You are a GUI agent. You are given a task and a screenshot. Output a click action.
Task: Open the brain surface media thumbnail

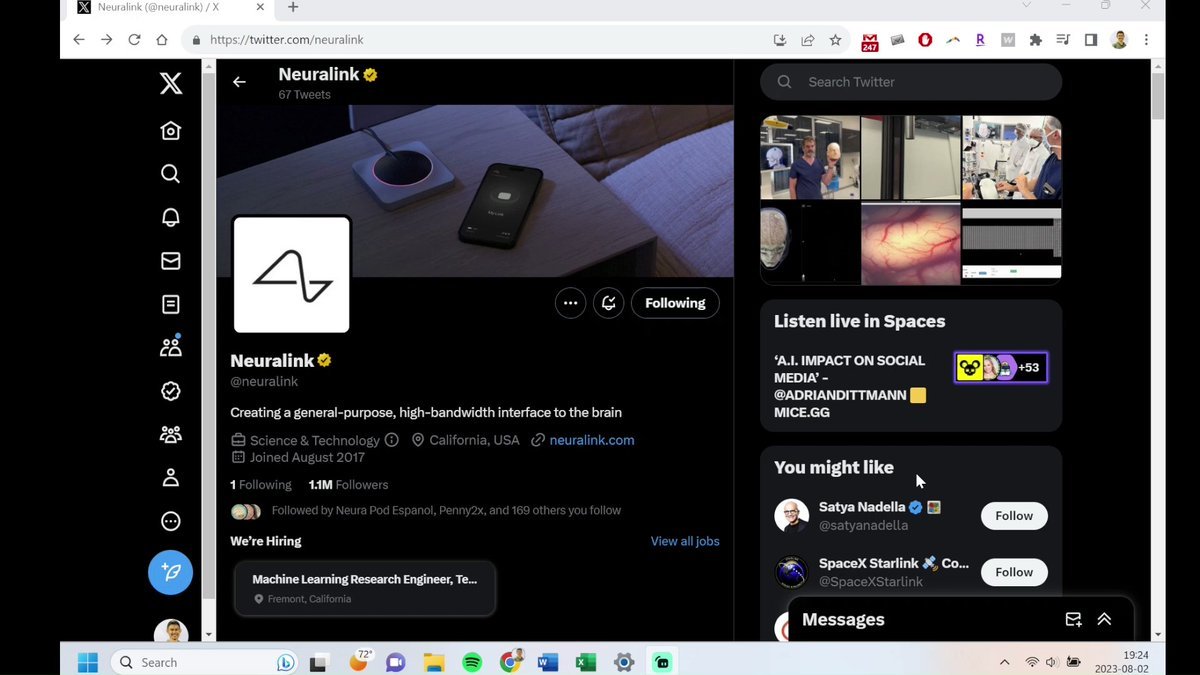(x=910, y=243)
